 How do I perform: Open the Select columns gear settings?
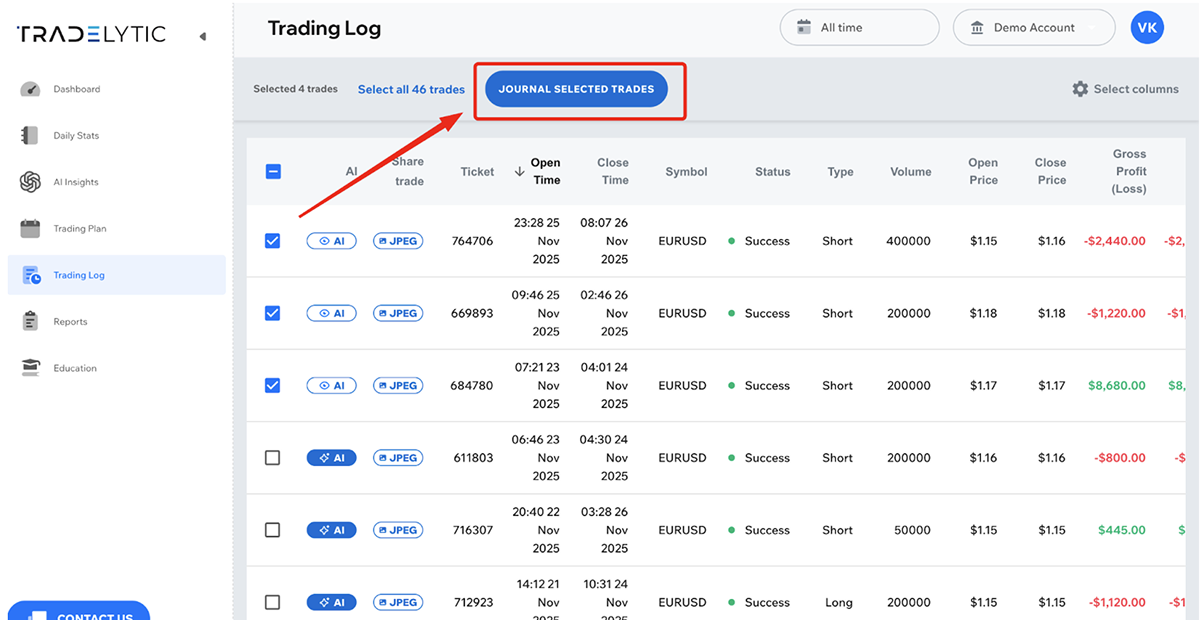[x=1125, y=88]
